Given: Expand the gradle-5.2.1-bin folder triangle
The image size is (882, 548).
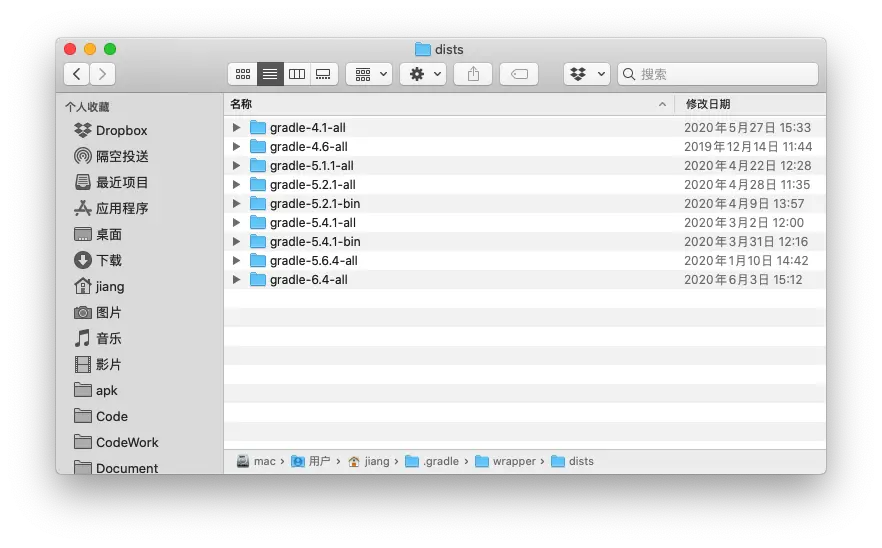Looking at the screenshot, I should pyautogui.click(x=236, y=204).
